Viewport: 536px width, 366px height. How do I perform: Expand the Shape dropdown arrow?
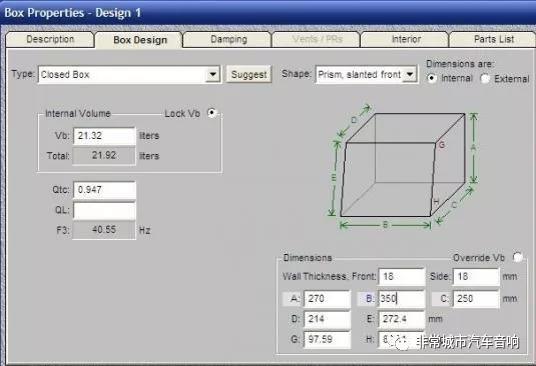(x=410, y=74)
